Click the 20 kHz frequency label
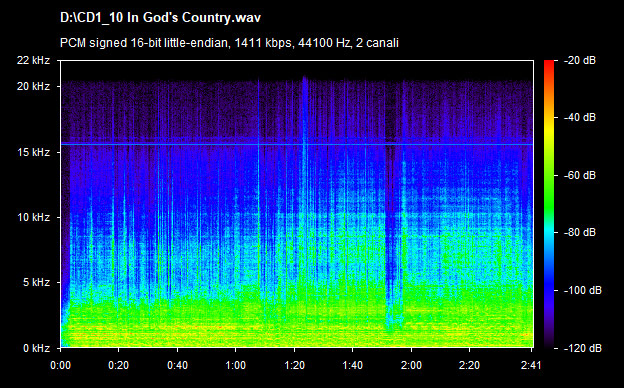 pos(33,86)
